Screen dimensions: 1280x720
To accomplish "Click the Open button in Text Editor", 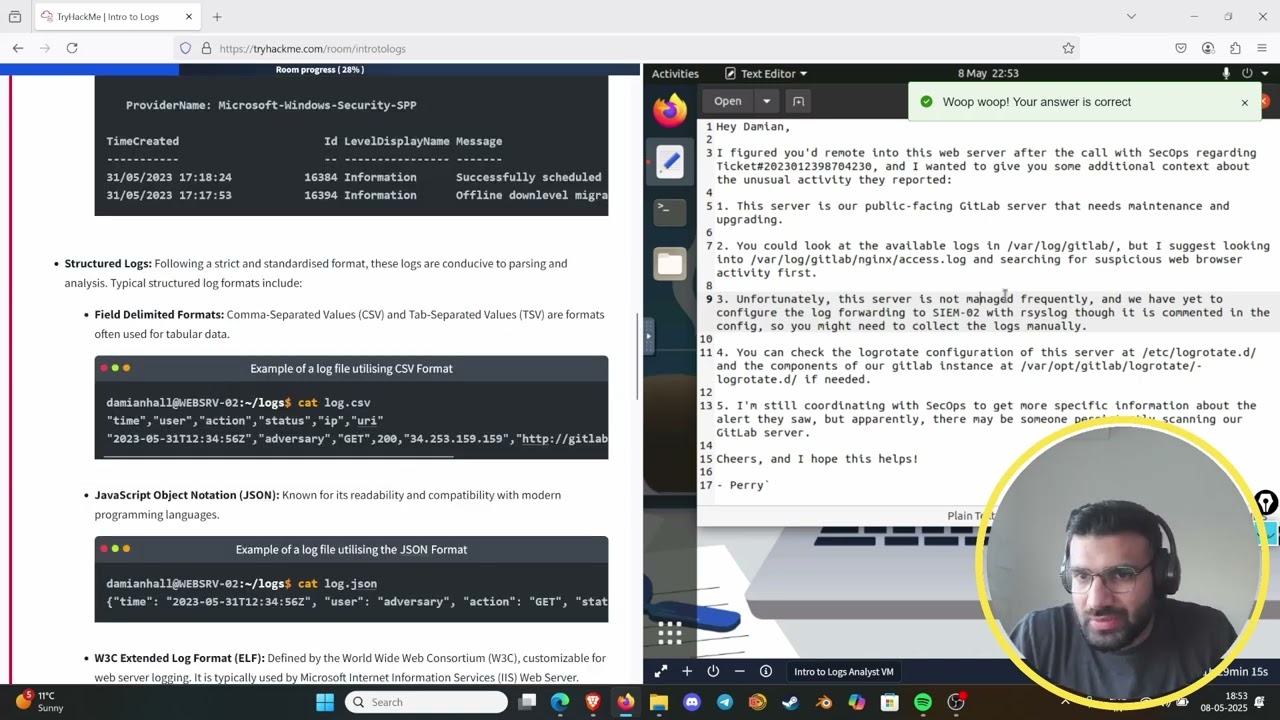I will (x=728, y=101).
